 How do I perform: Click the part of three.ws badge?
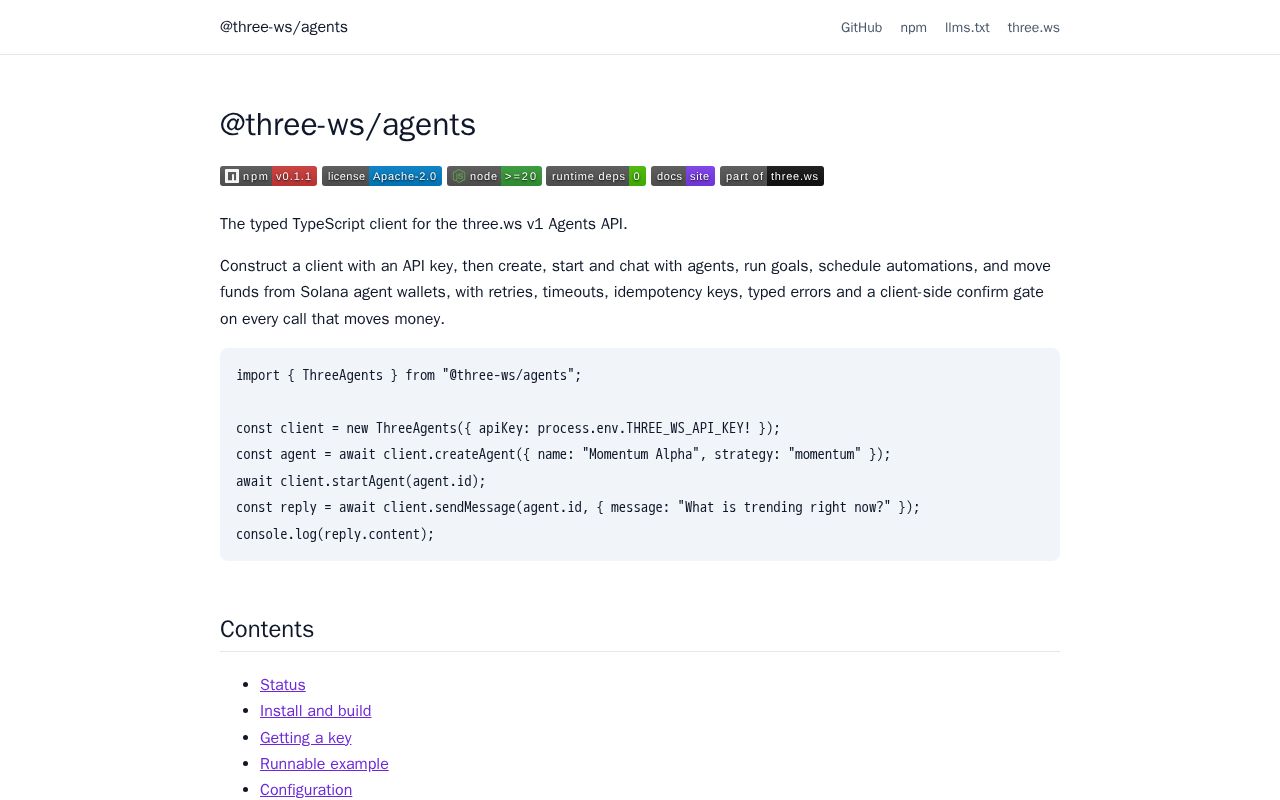coord(772,176)
